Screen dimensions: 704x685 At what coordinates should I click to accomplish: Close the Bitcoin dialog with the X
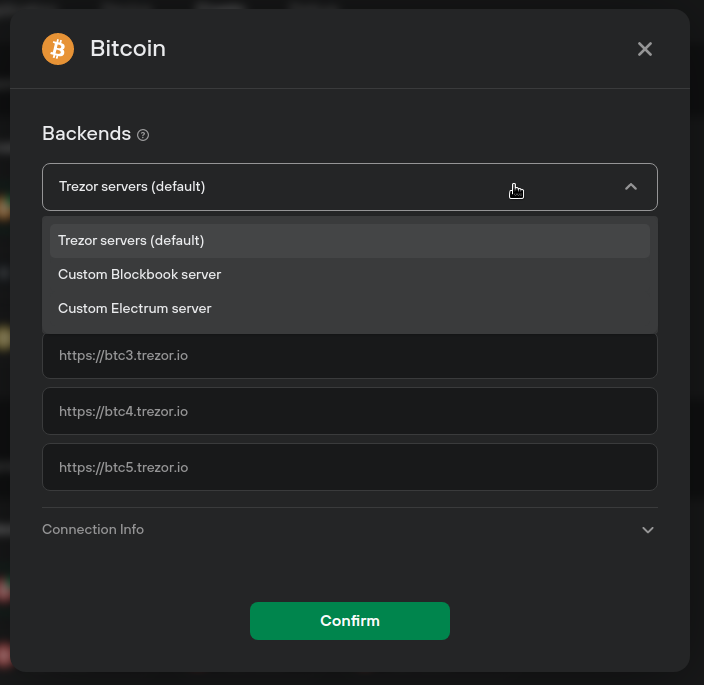pyautogui.click(x=645, y=49)
